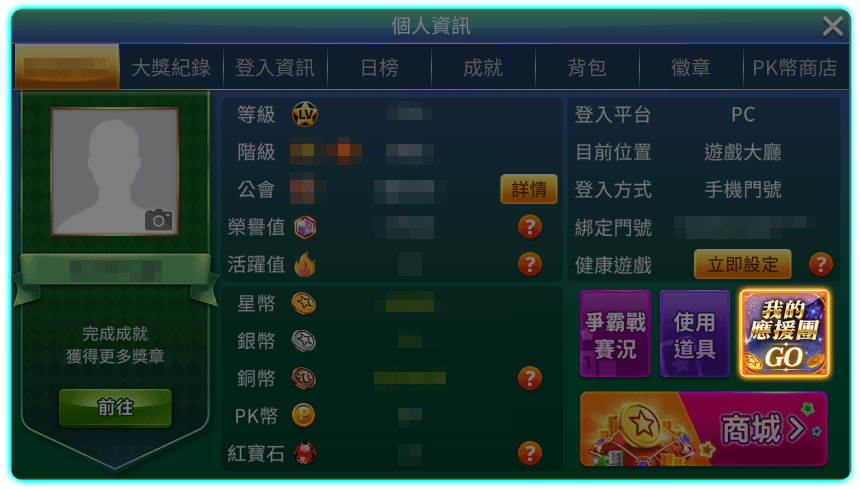Click the 銀幣 silver coin icon

coord(304,341)
